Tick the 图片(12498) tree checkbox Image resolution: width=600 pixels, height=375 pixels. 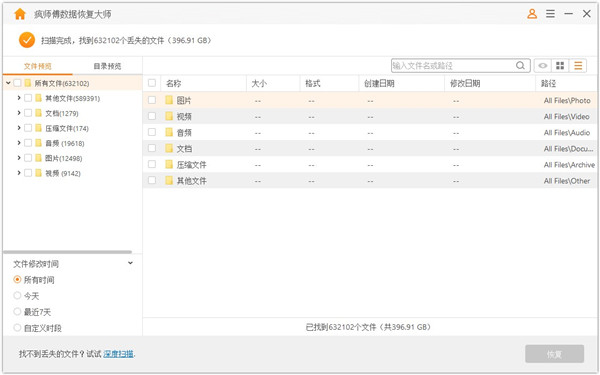point(28,158)
